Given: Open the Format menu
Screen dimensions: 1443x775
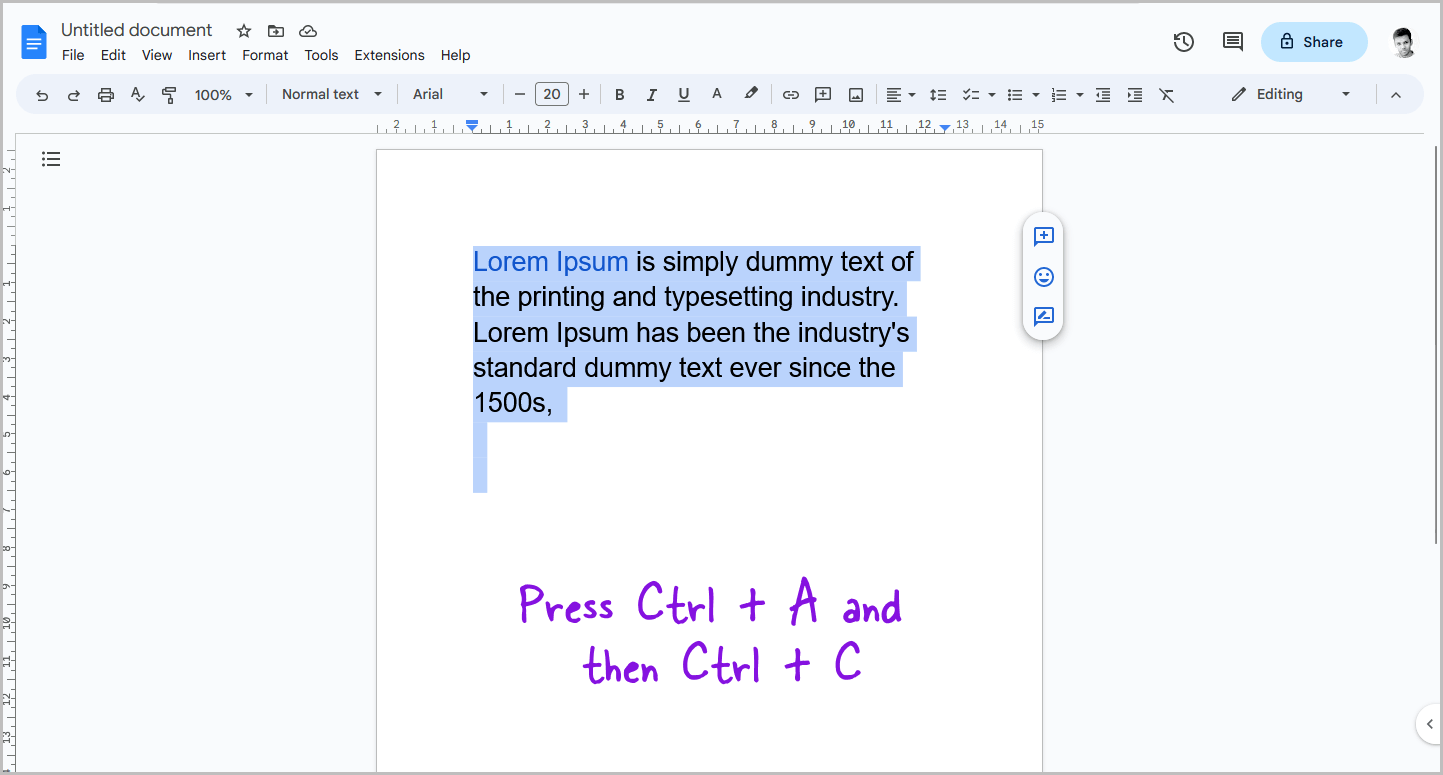Looking at the screenshot, I should (265, 55).
